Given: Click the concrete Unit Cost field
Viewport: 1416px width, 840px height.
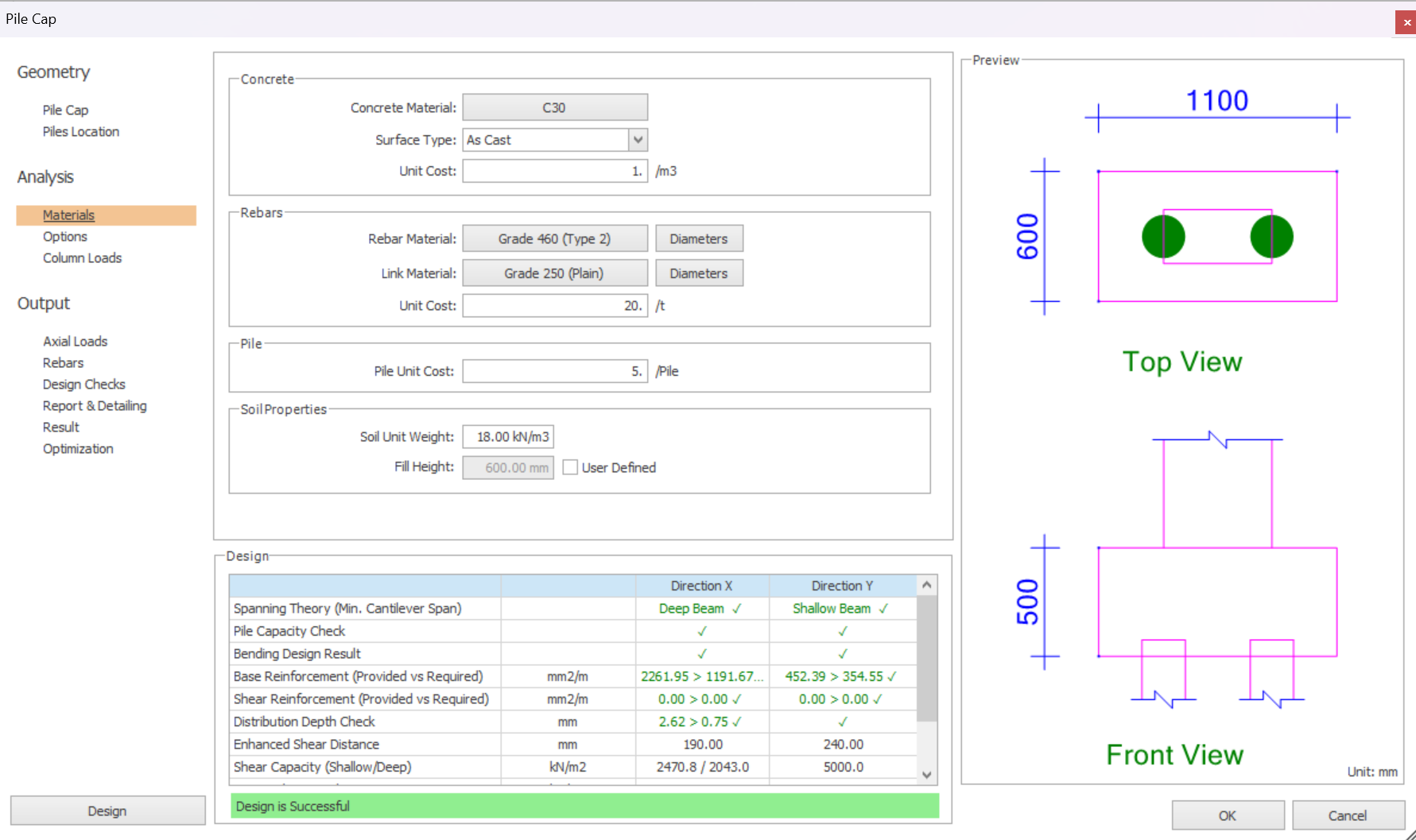Looking at the screenshot, I should 554,171.
